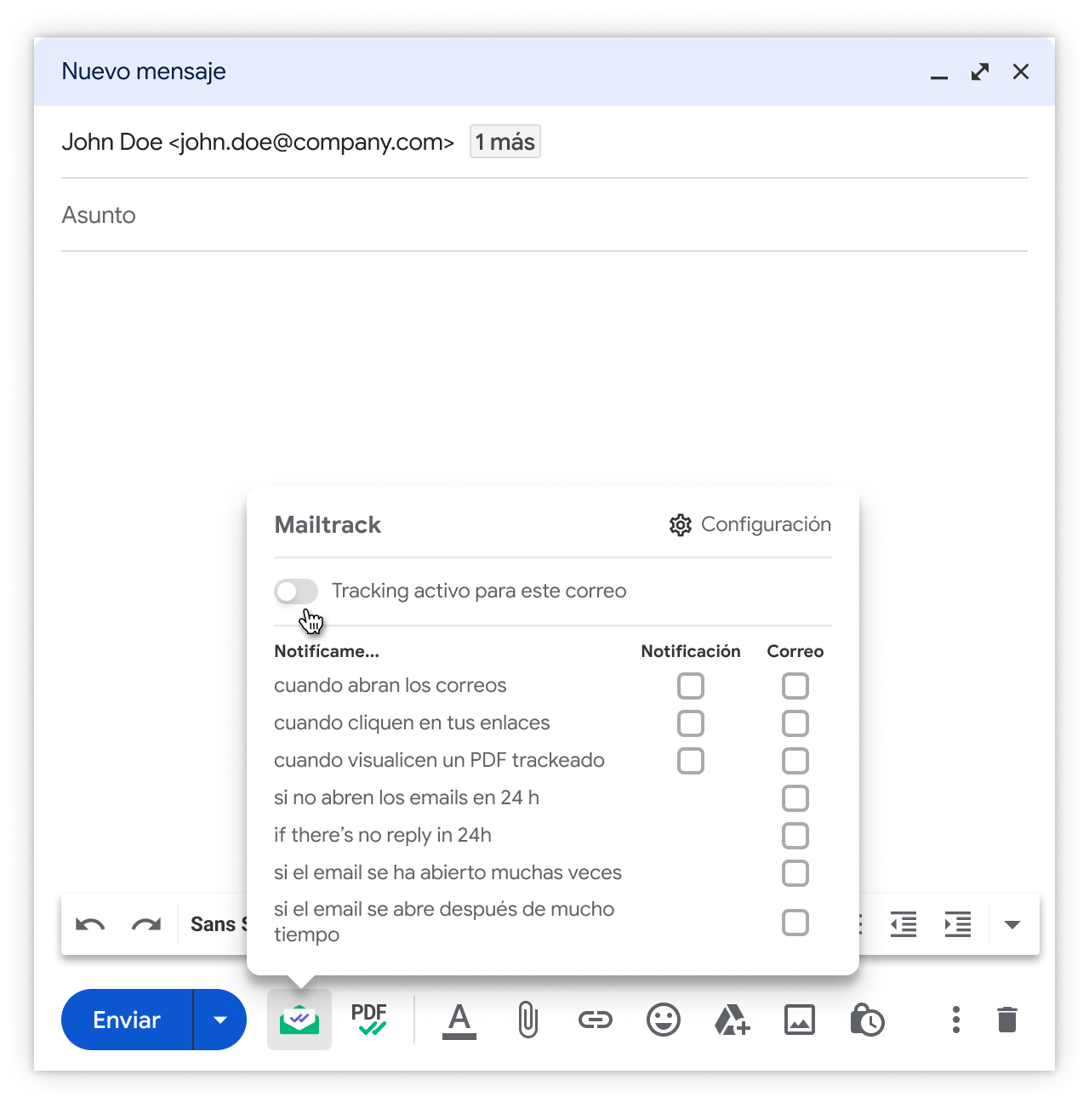
Task: Attach a file with paperclip icon
Action: click(x=527, y=1020)
